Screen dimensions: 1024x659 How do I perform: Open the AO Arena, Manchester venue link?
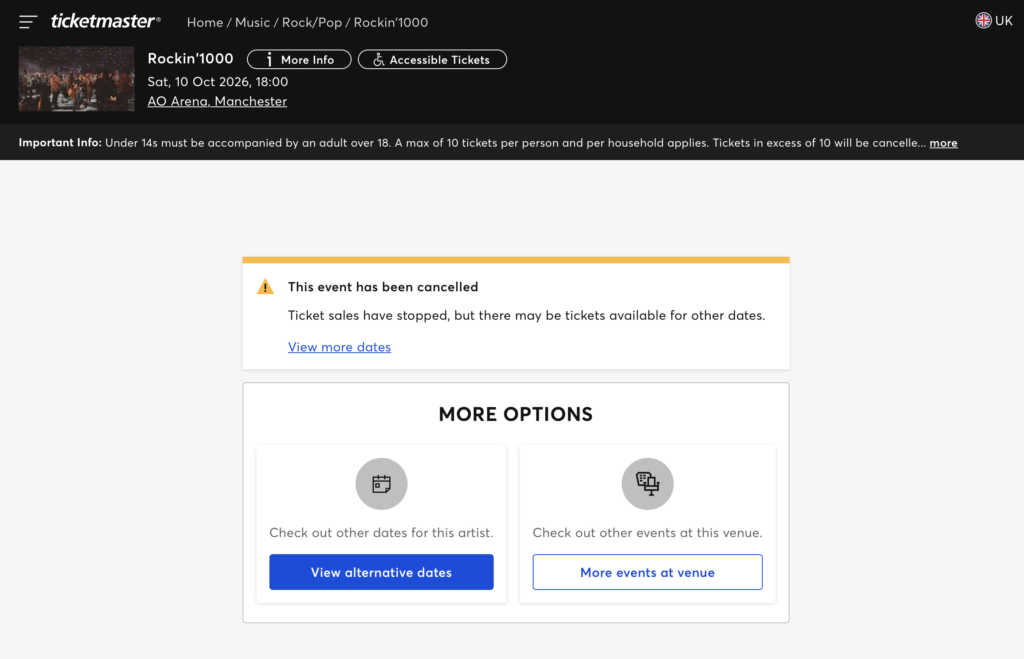tap(217, 101)
